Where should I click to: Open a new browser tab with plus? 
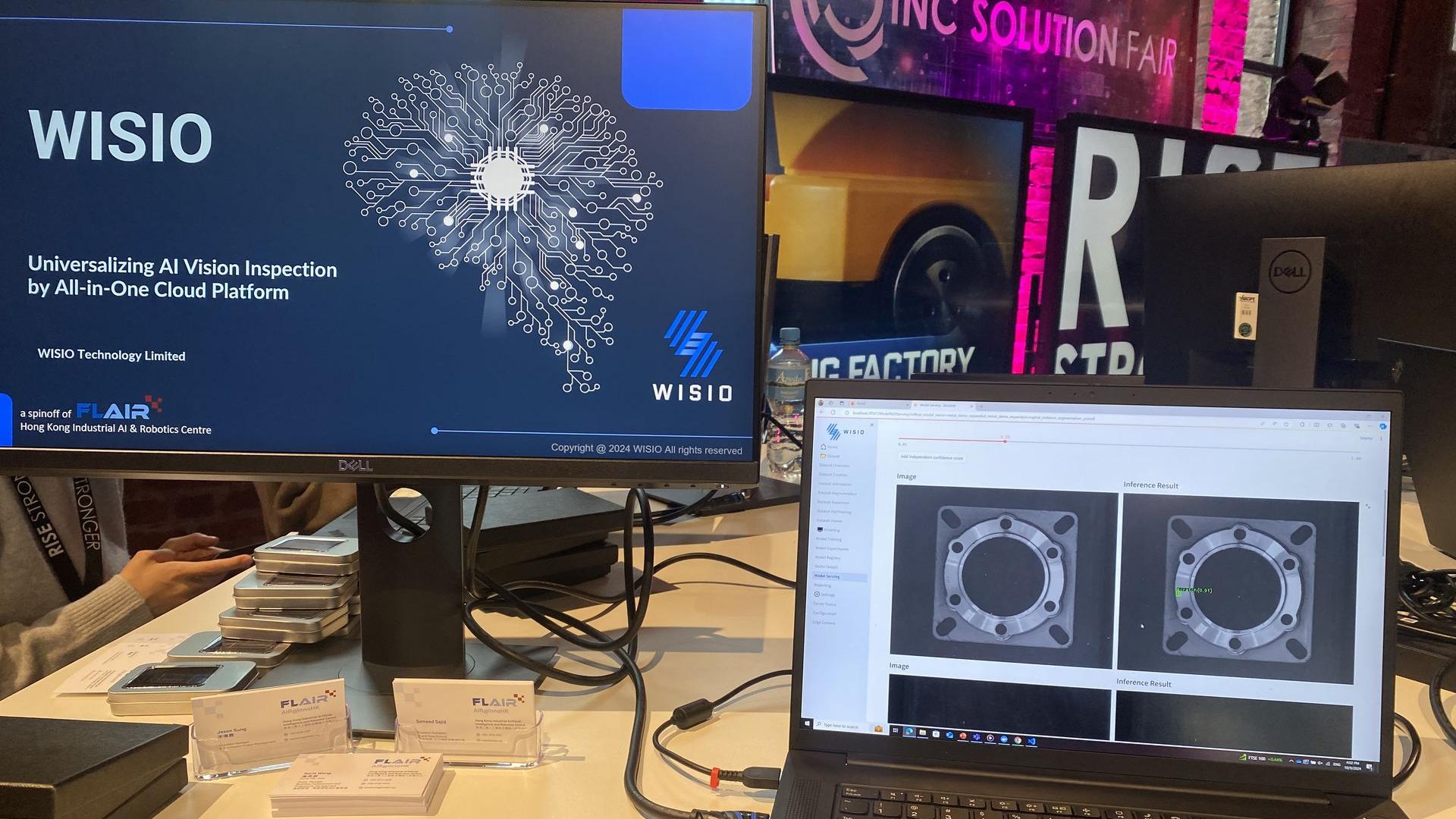(x=981, y=406)
